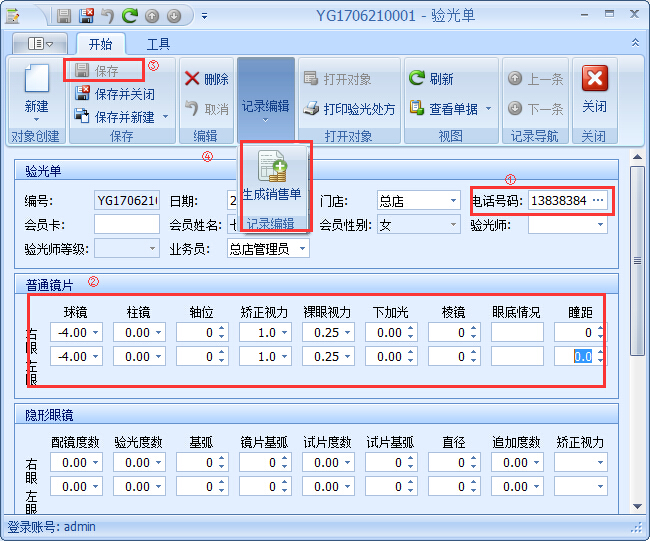Viewport: 650px width, 541px height.
Task: Click the 验光单 section header
Action: 317,170
